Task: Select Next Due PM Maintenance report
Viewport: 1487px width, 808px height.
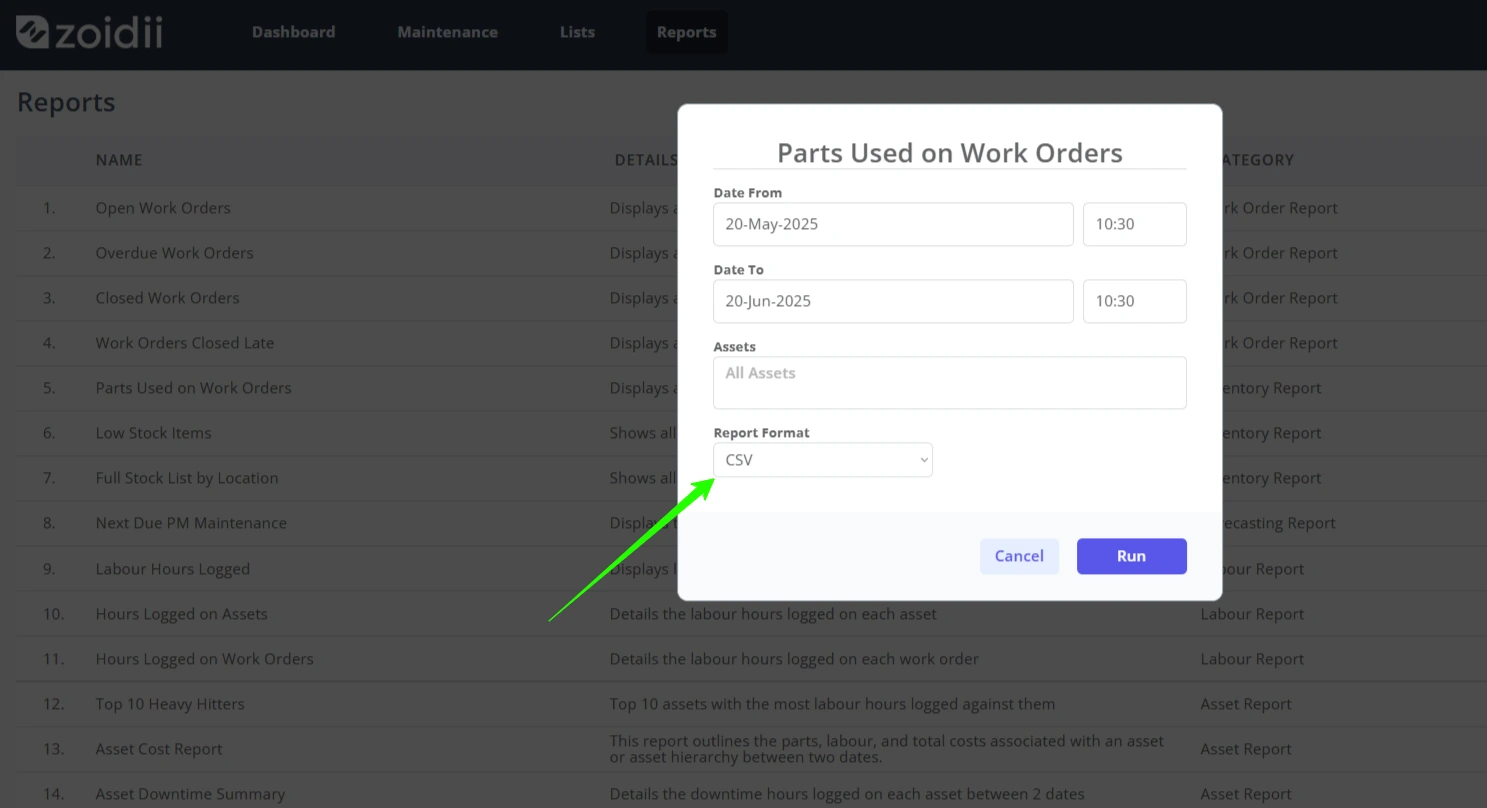Action: tap(191, 523)
